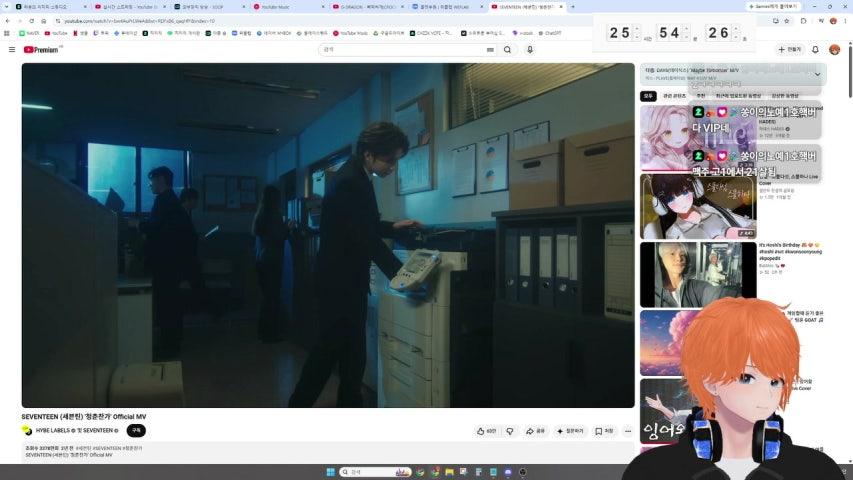This screenshot has width=853, height=480.
Task: Open the account avatar menu on YouTube
Action: (x=835, y=50)
